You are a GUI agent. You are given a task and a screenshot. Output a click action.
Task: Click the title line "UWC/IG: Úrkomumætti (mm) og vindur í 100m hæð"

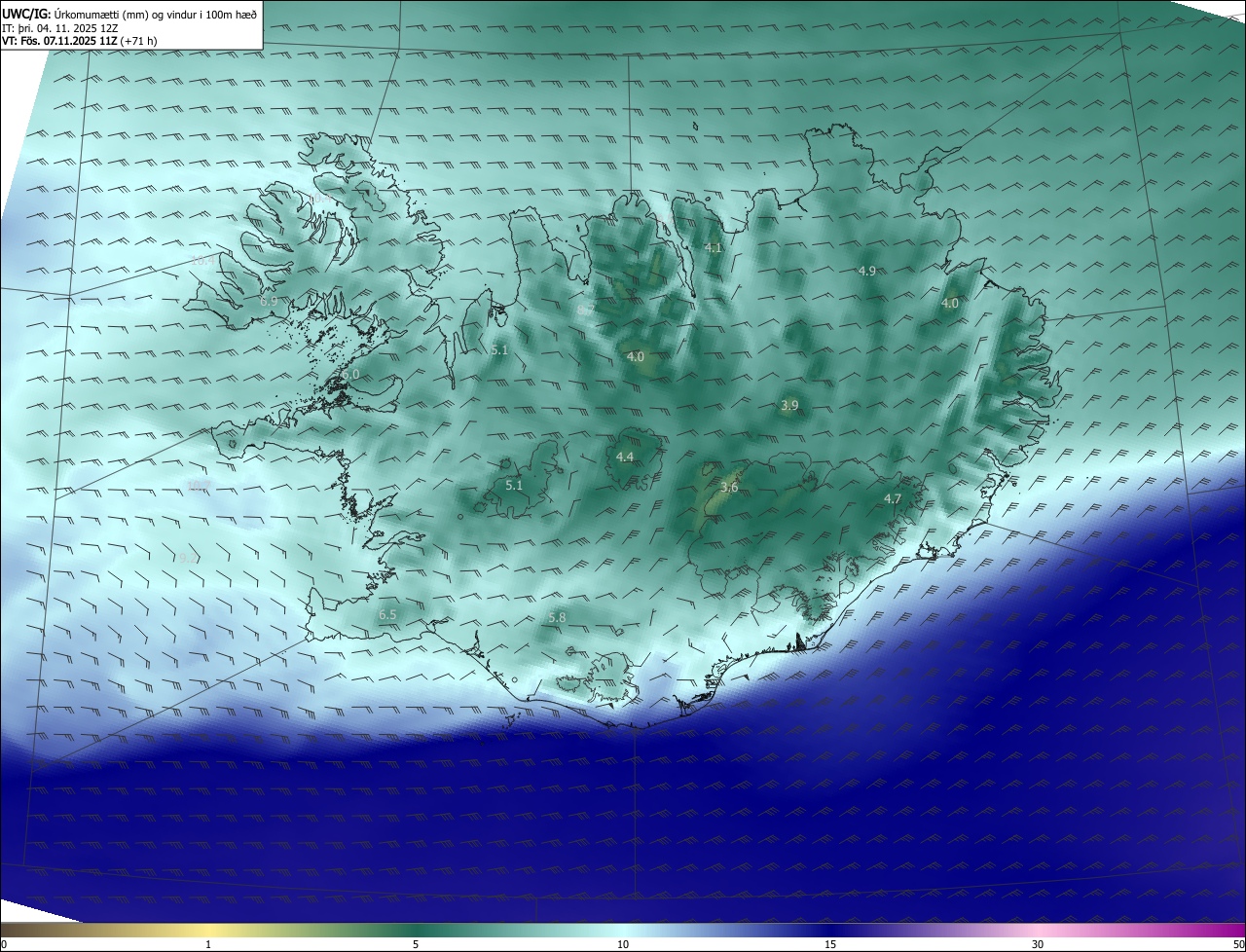click(129, 14)
